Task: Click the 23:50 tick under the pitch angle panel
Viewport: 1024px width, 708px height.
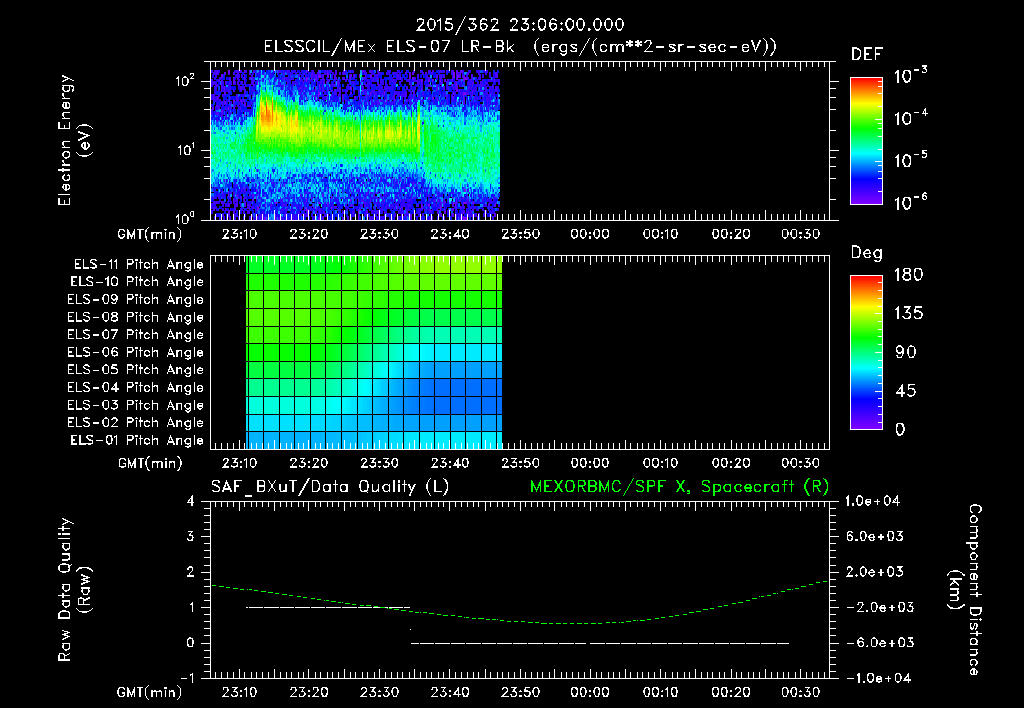Action: coord(520,463)
